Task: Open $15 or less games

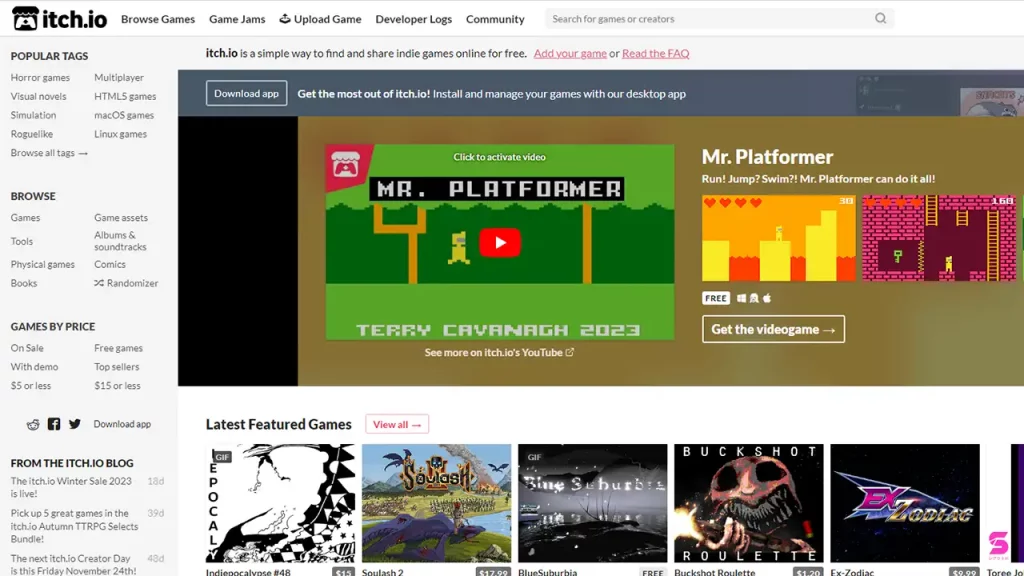Action: (117, 386)
